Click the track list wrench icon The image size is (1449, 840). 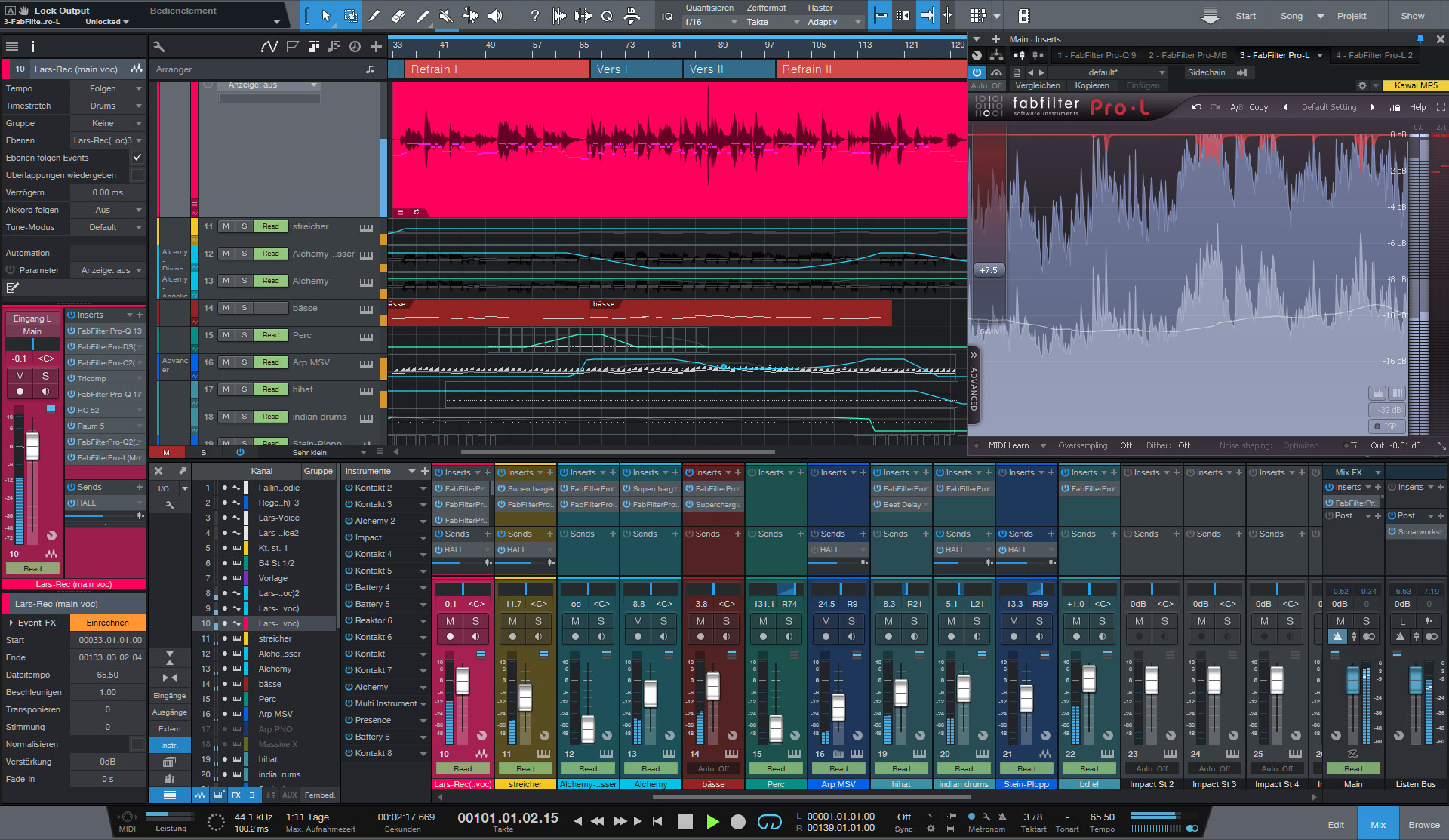tap(158, 47)
